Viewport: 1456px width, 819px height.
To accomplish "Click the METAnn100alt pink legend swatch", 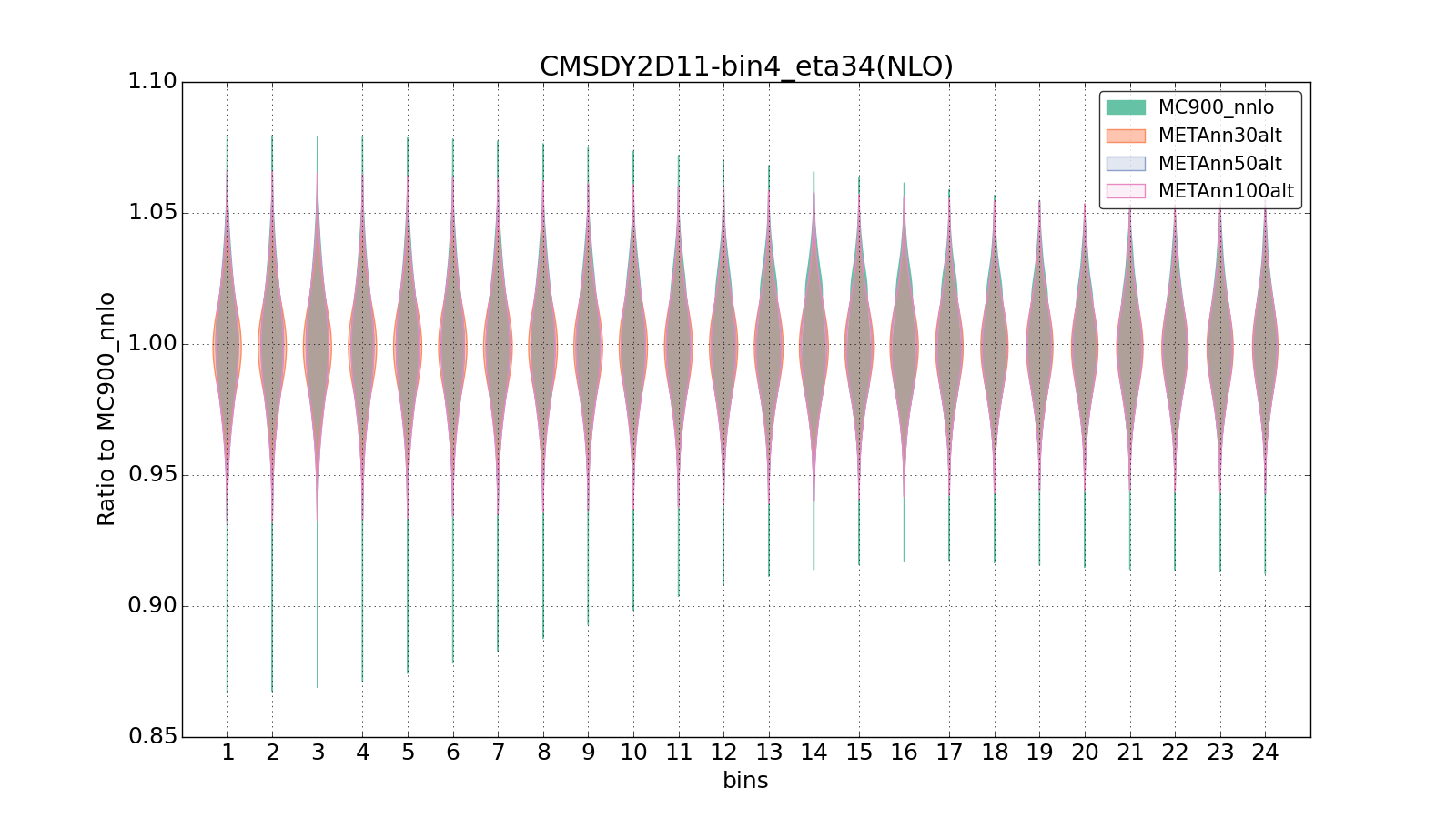I will coord(1126,192).
